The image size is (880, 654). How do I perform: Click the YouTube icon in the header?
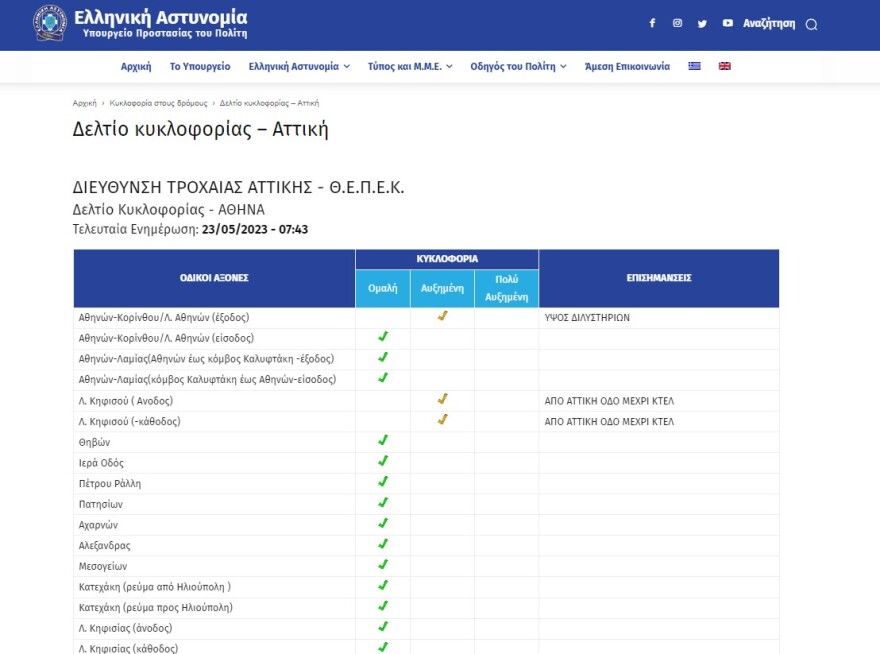coord(727,22)
